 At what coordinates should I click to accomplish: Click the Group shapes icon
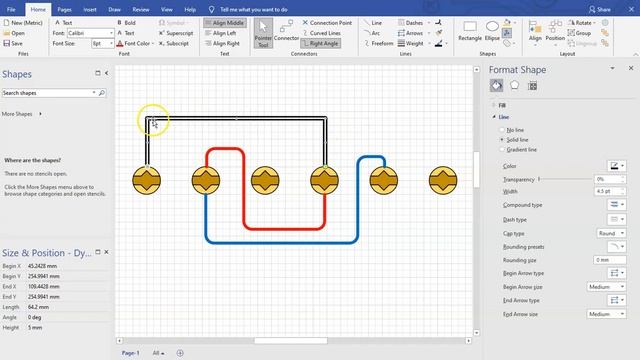pyautogui.click(x=579, y=33)
